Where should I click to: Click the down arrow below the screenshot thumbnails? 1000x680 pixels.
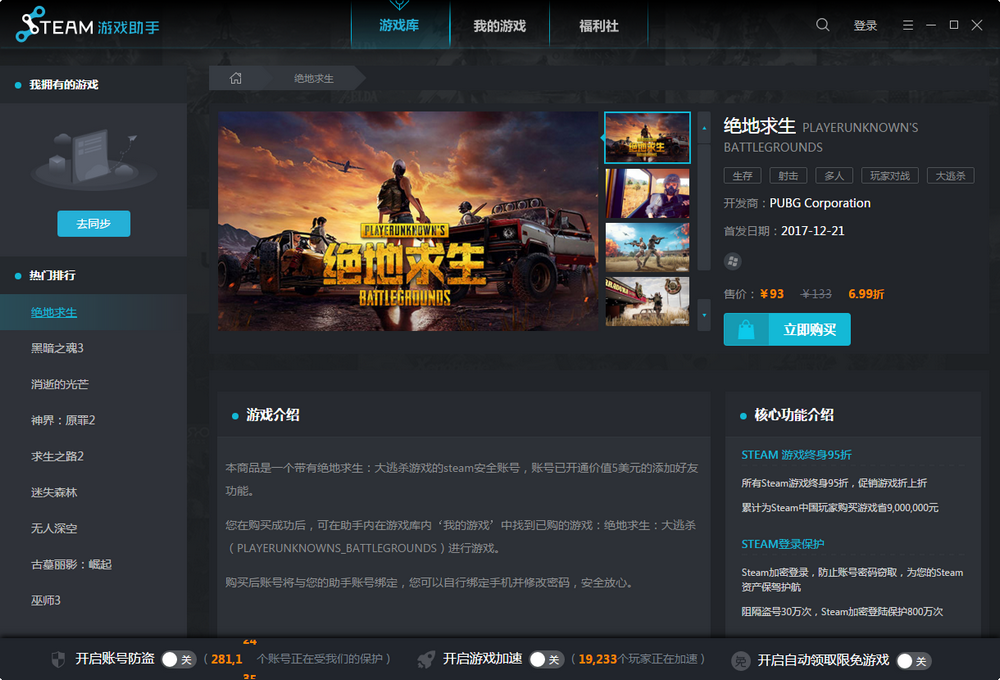[x=704, y=314]
